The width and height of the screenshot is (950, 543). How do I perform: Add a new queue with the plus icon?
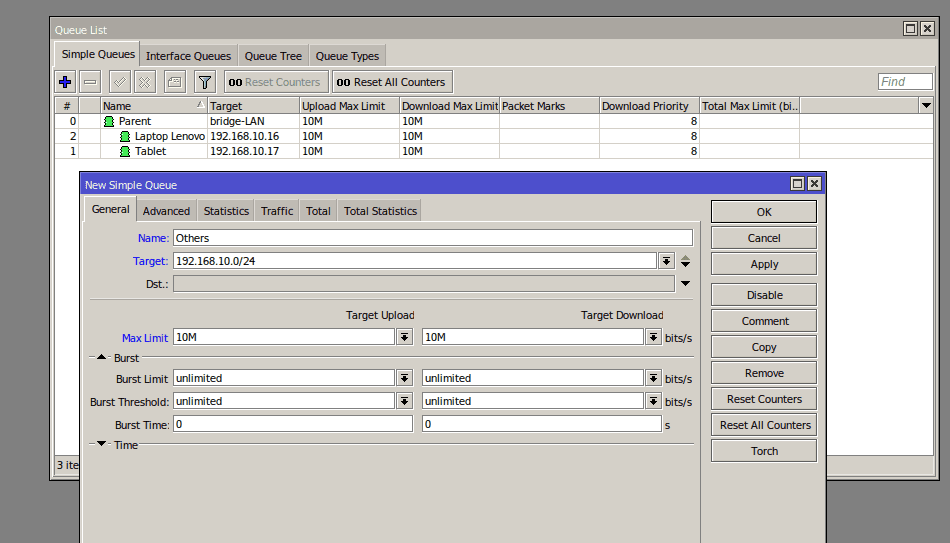pos(65,82)
